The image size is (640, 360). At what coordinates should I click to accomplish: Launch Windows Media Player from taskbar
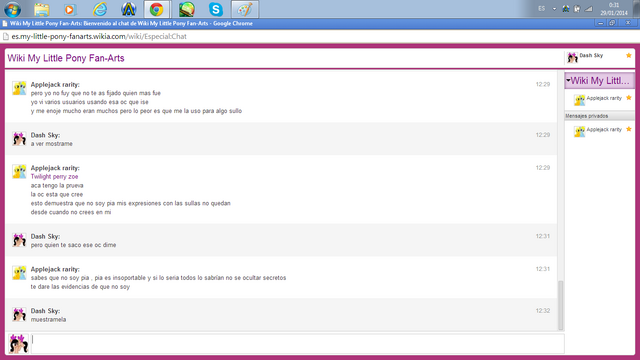point(70,9)
